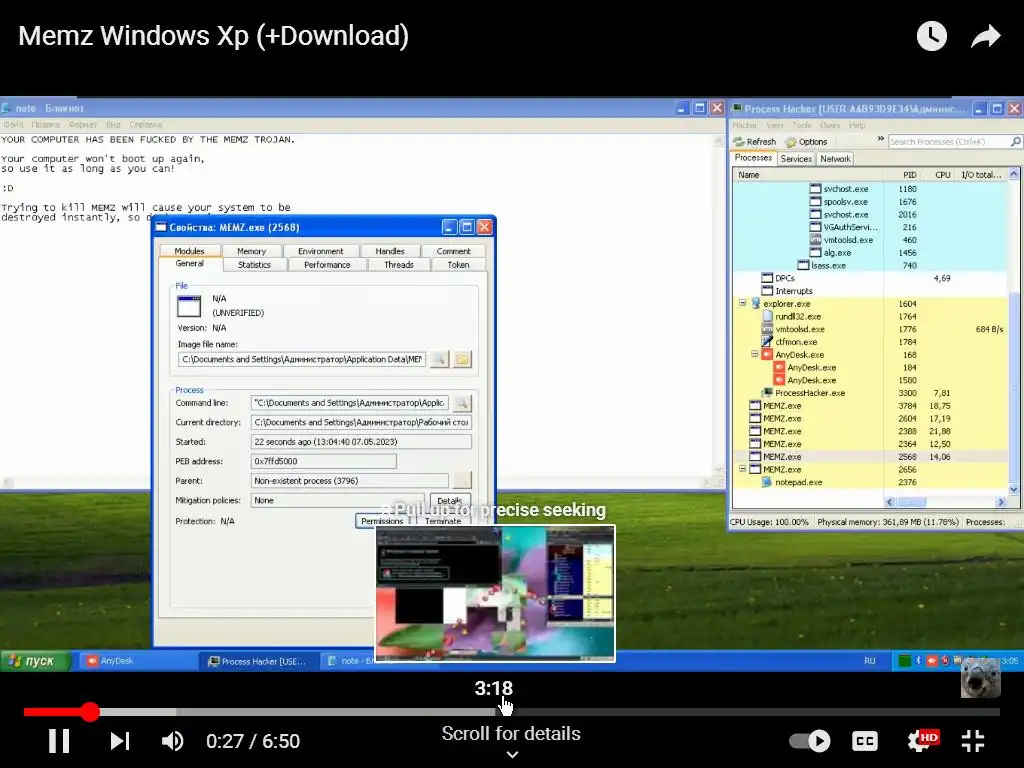Select the notepad.exe process row

point(871,482)
